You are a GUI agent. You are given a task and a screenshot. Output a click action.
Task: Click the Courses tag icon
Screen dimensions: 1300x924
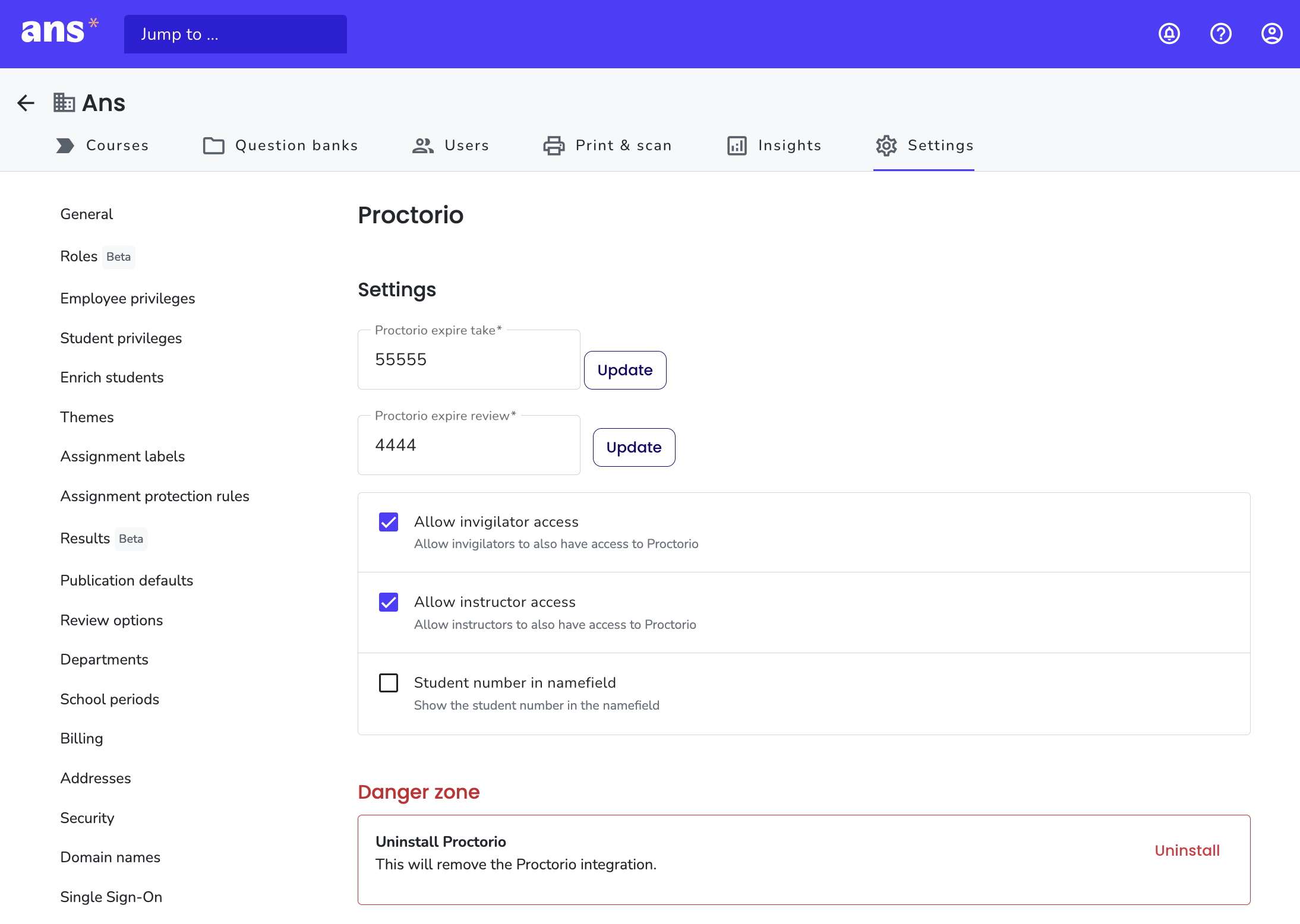65,145
